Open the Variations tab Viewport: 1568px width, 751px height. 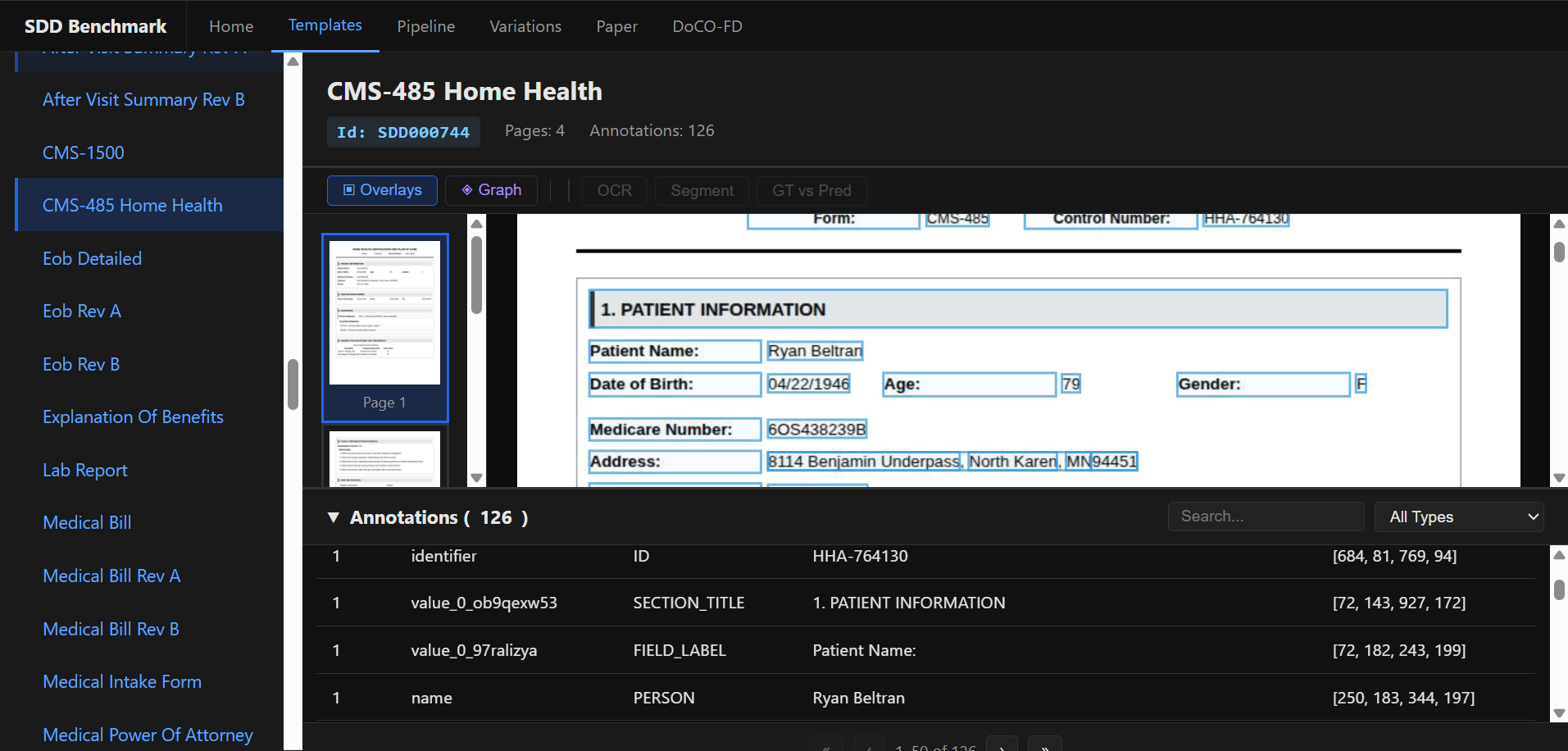point(525,26)
